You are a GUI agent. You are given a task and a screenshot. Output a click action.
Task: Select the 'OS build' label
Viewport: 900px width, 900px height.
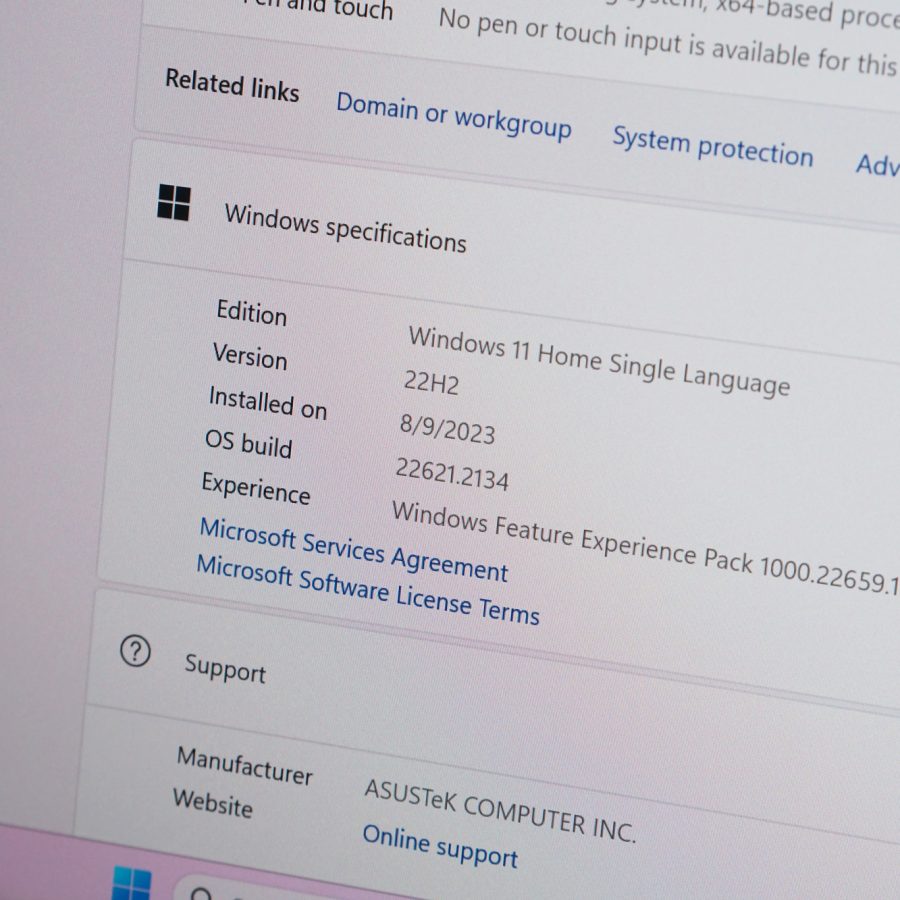coord(248,444)
